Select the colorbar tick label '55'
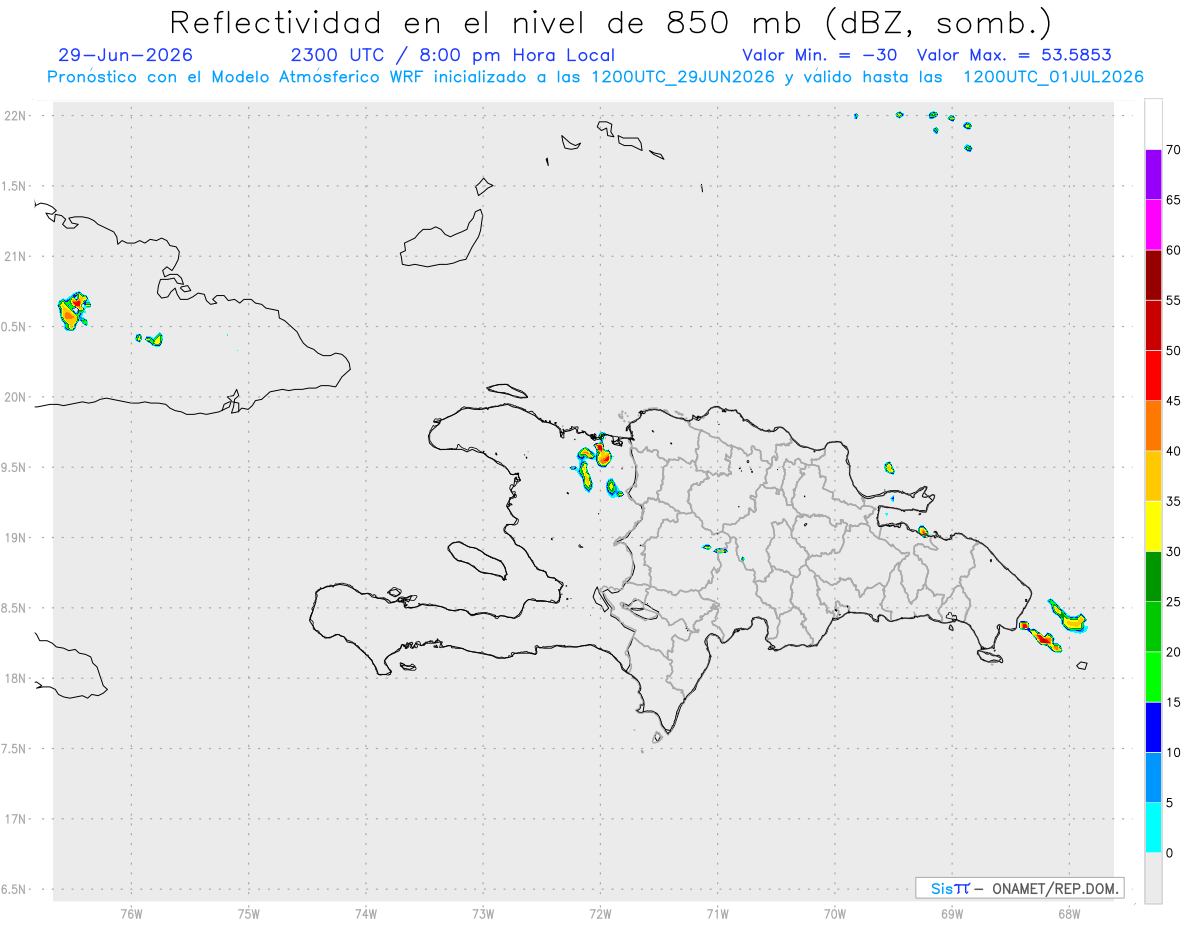Screen dimensions: 1200x927 point(1173,301)
